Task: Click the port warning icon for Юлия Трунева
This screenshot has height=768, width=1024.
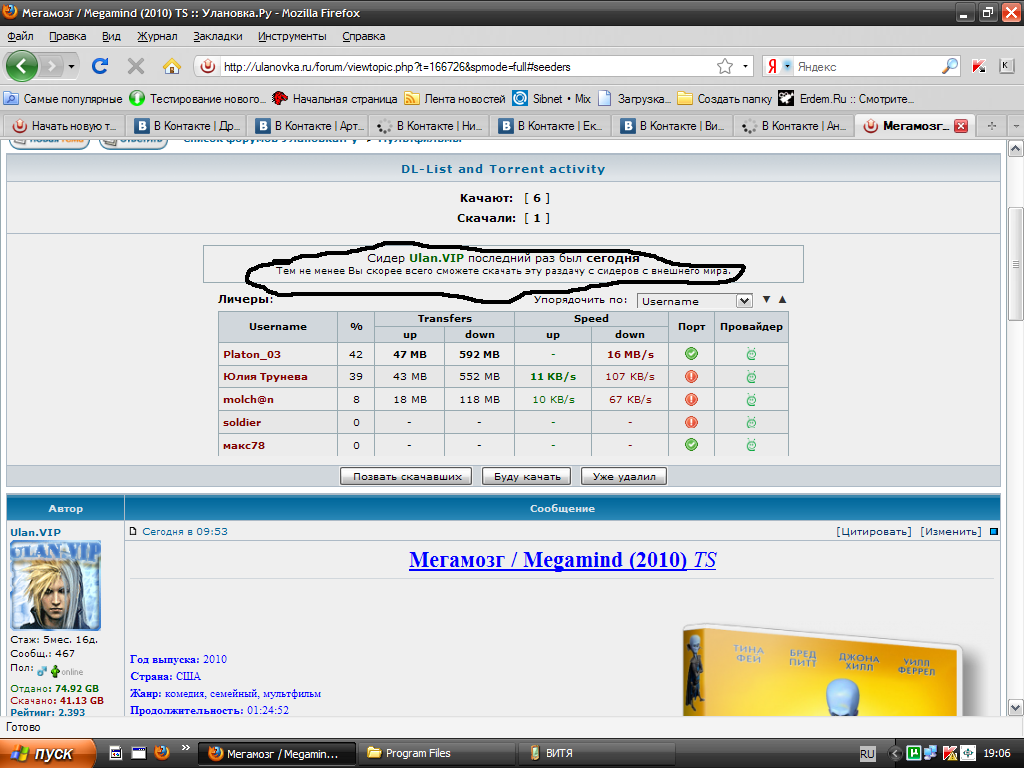Action: pos(691,377)
